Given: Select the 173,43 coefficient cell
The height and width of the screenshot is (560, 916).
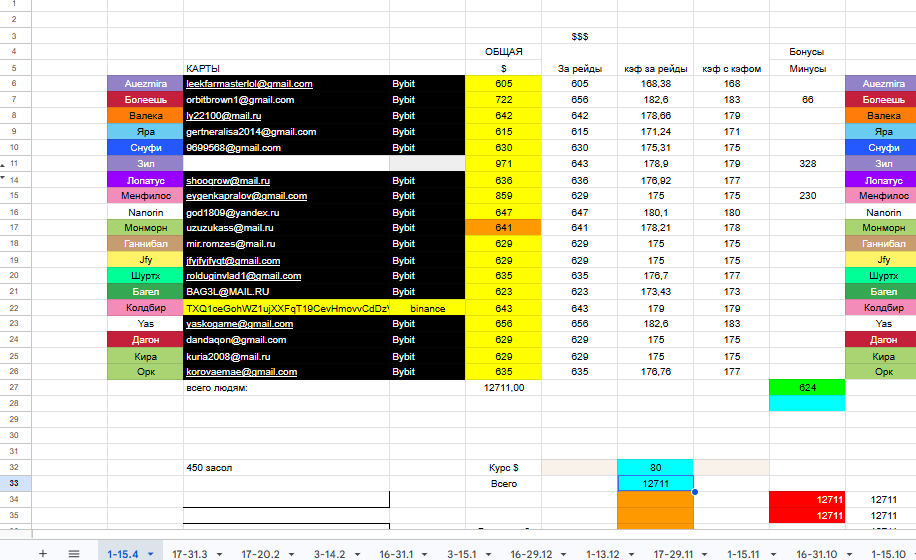Looking at the screenshot, I should [x=655, y=291].
